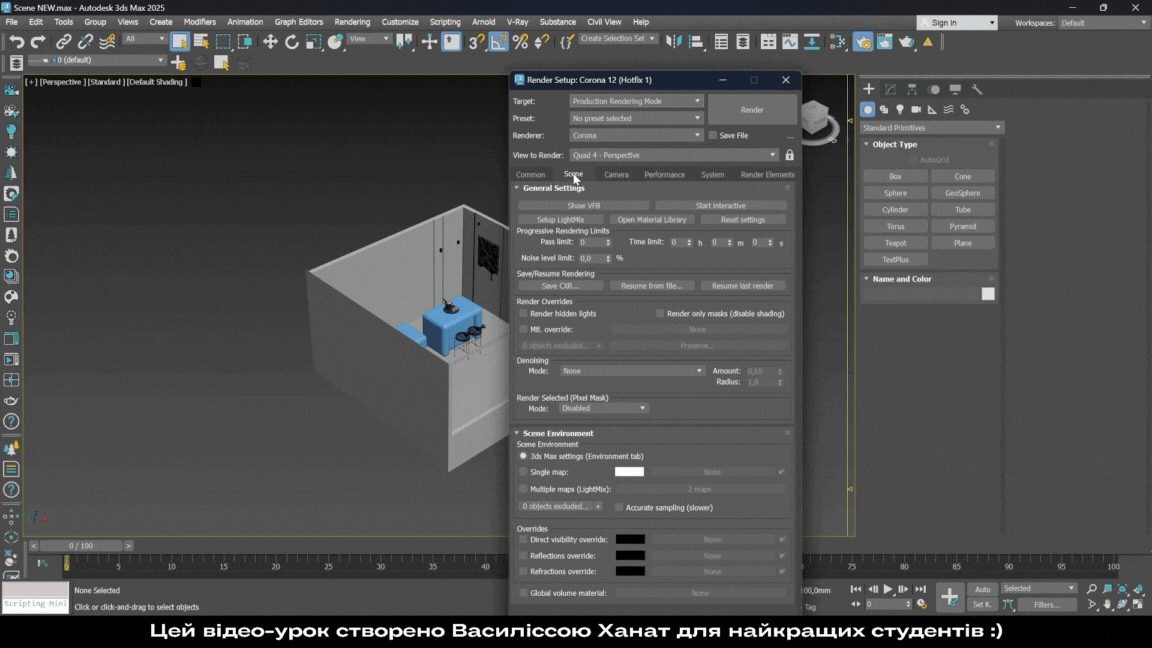Toggle the Mtl. override checkbox
The width and height of the screenshot is (1152, 648).
524,329
